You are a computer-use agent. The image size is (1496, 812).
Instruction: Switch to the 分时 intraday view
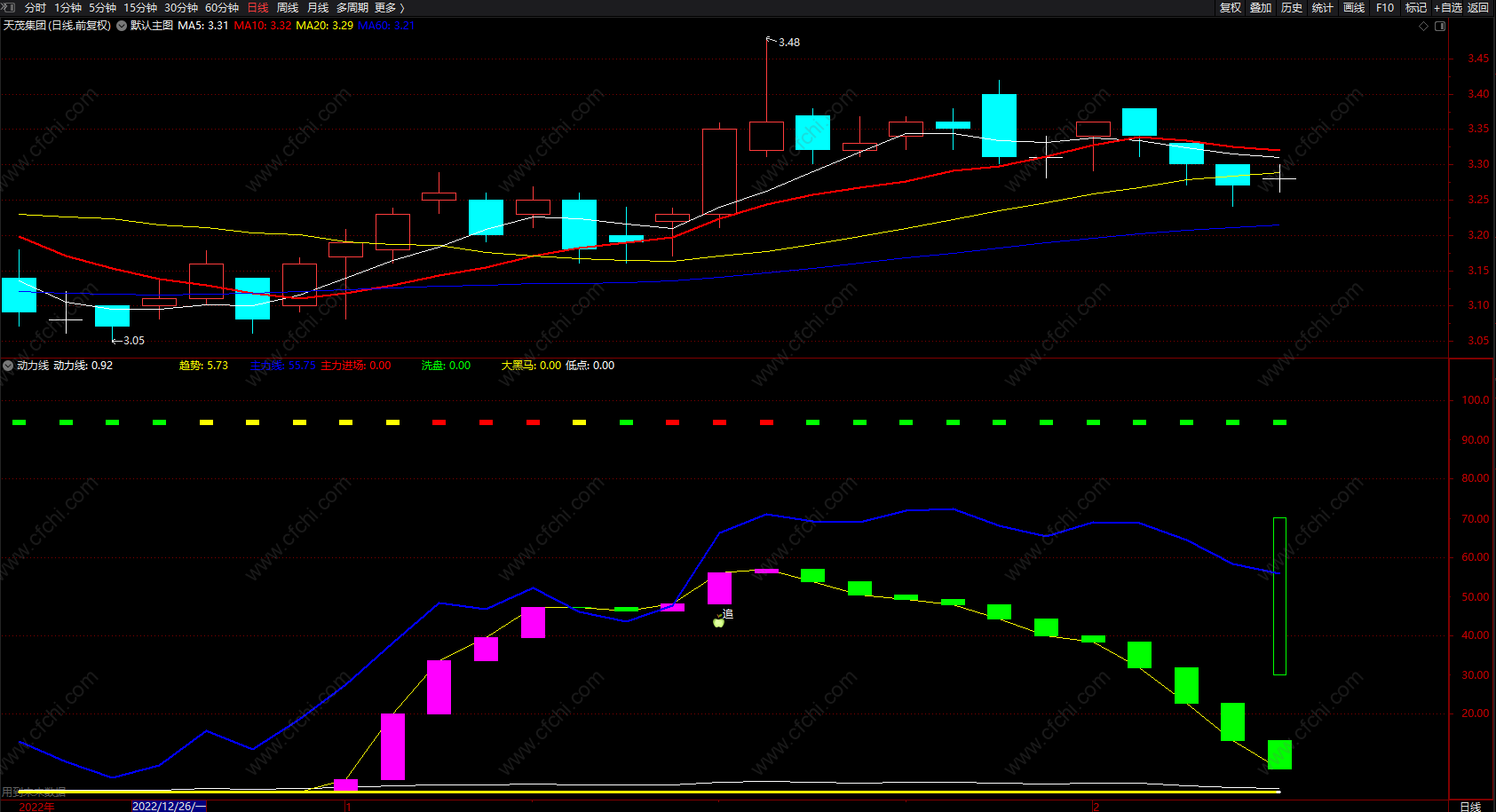tap(36, 8)
